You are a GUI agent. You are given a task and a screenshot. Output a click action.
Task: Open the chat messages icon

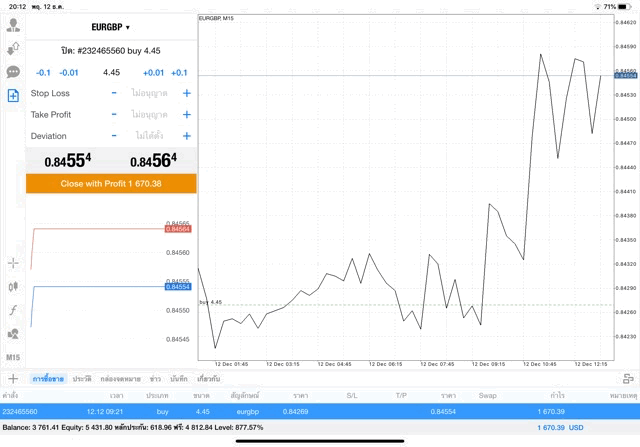point(13,72)
